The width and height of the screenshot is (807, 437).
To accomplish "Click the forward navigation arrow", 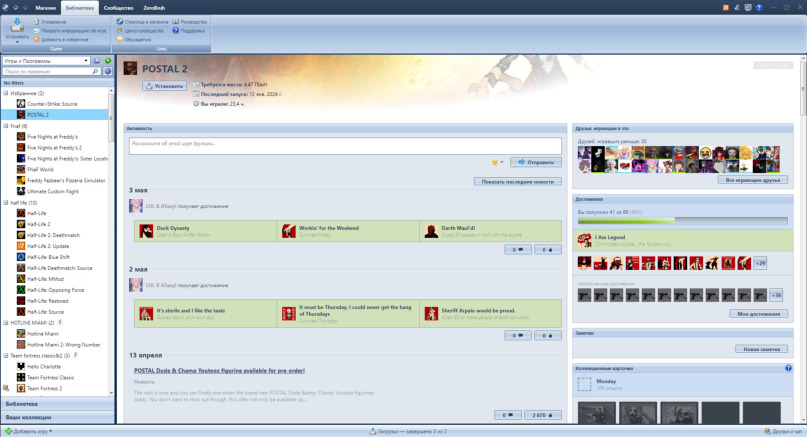I will (25, 8).
